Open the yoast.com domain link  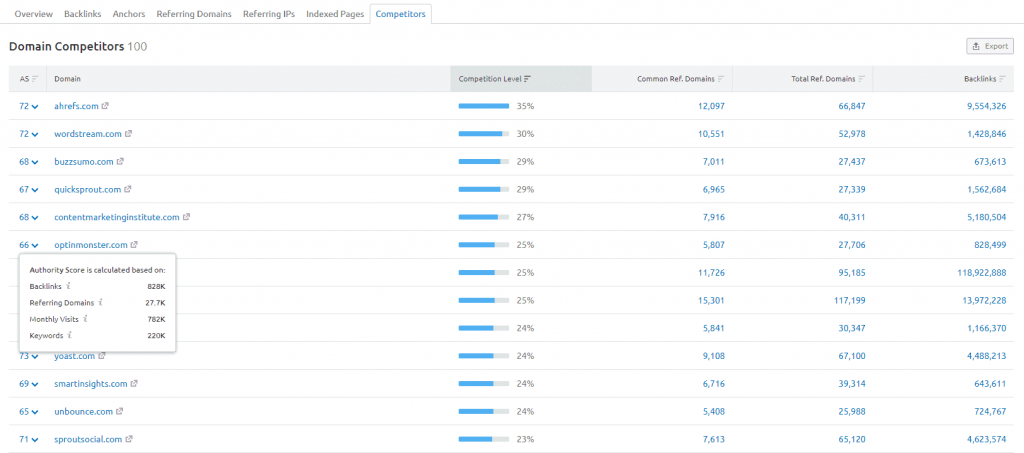(74, 356)
